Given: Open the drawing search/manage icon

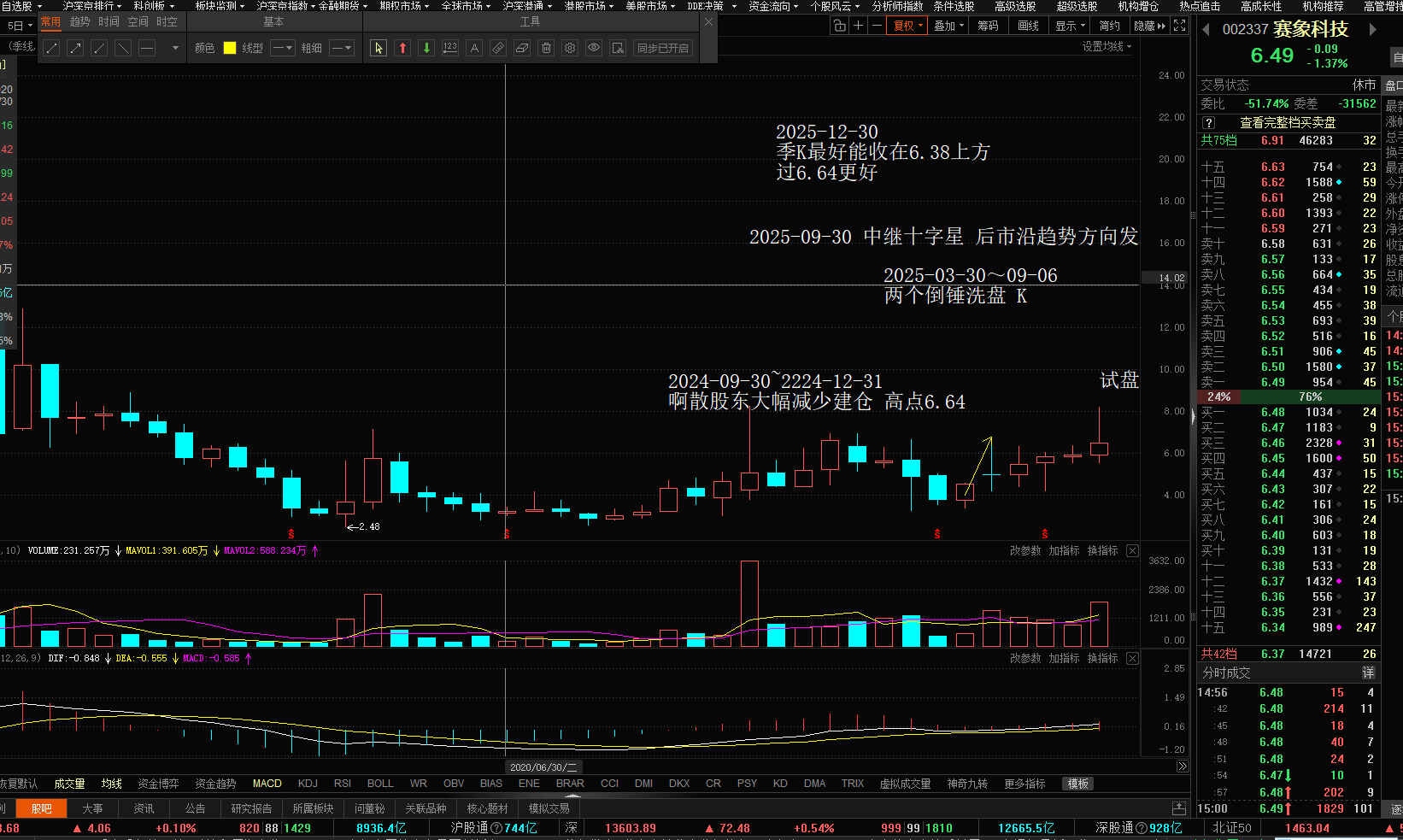Looking at the screenshot, I should click(618, 48).
